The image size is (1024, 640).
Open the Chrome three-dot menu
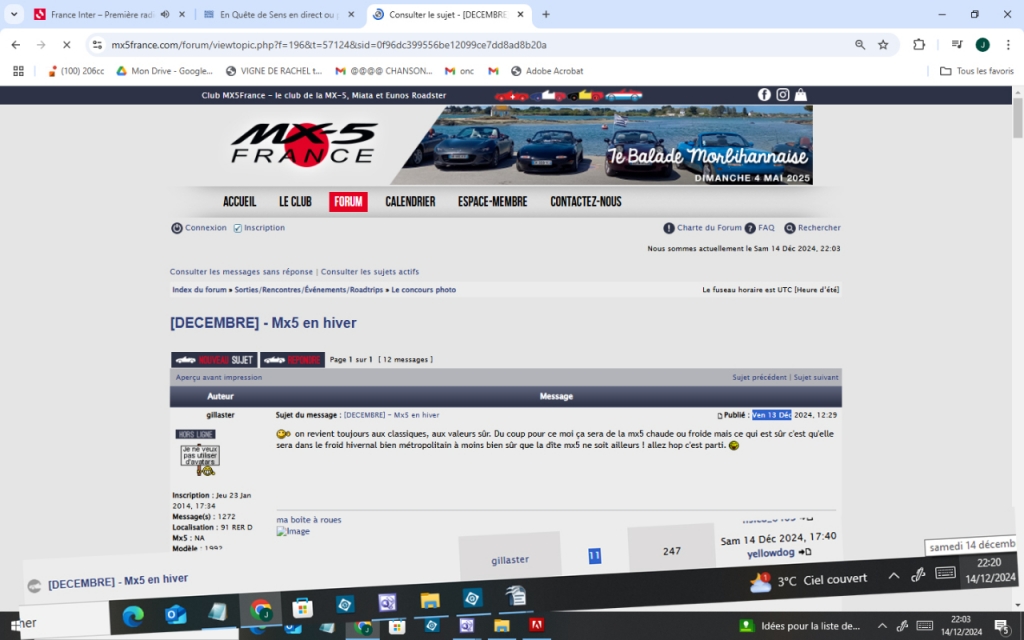pyautogui.click(x=1008, y=44)
